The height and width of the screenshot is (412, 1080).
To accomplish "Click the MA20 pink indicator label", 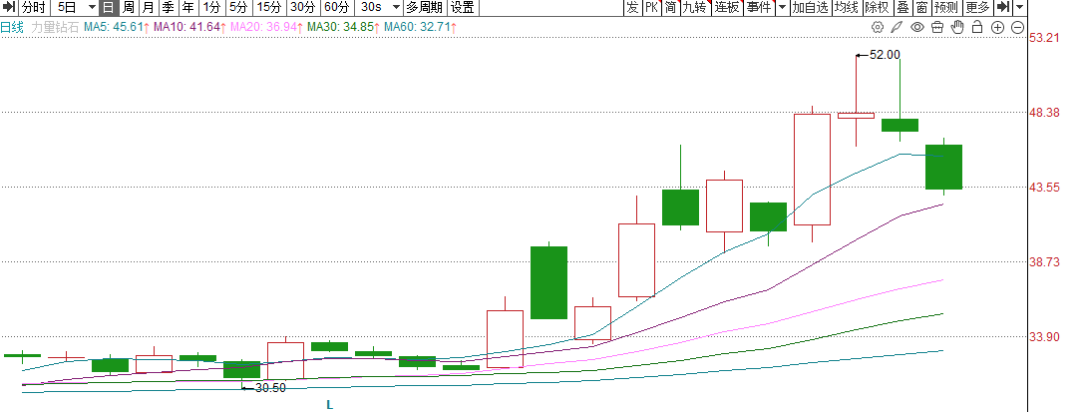I will tap(265, 27).
